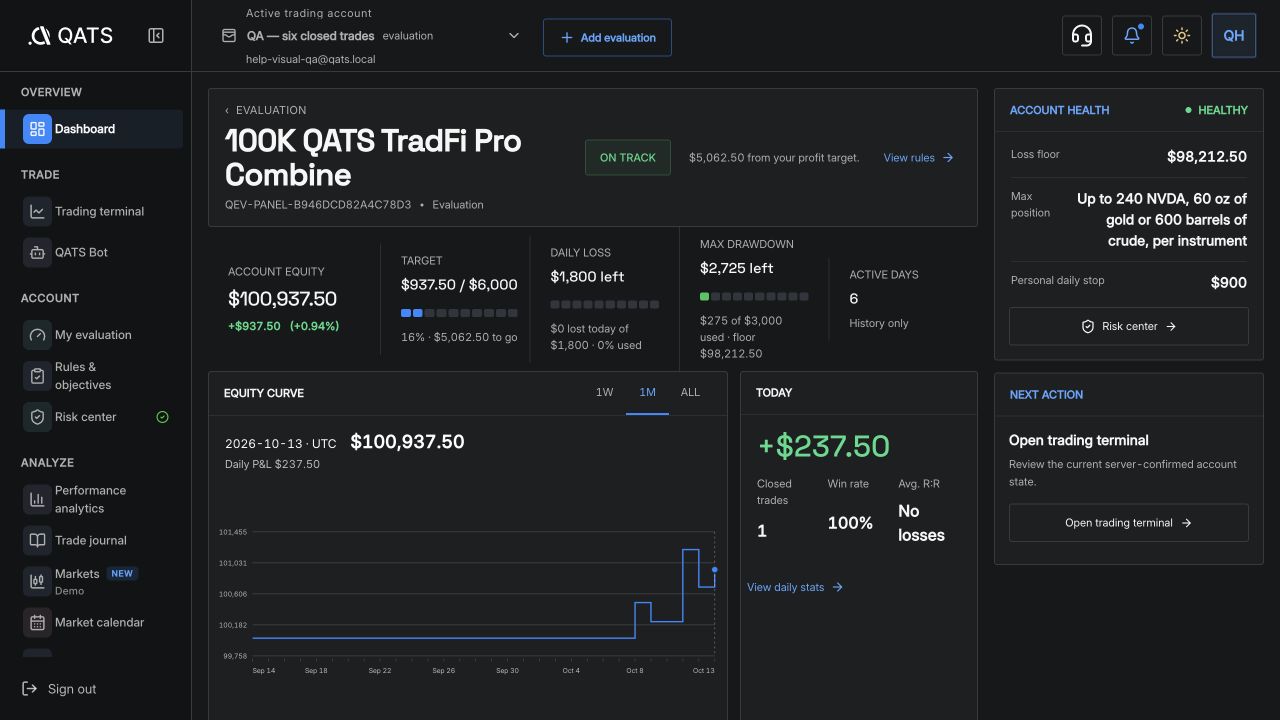This screenshot has height=720, width=1280.
Task: Select Trading terminal menu item
Action: [x=100, y=211]
